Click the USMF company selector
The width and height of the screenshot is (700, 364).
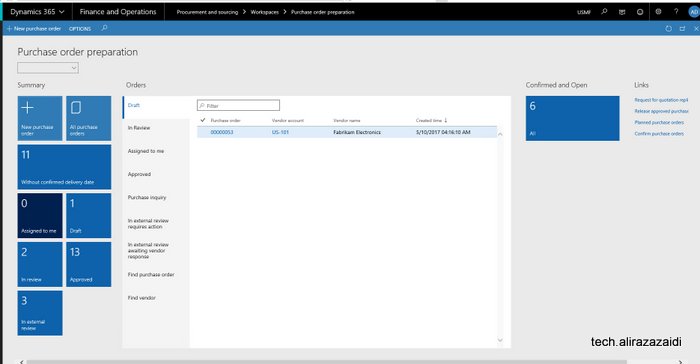tap(584, 12)
